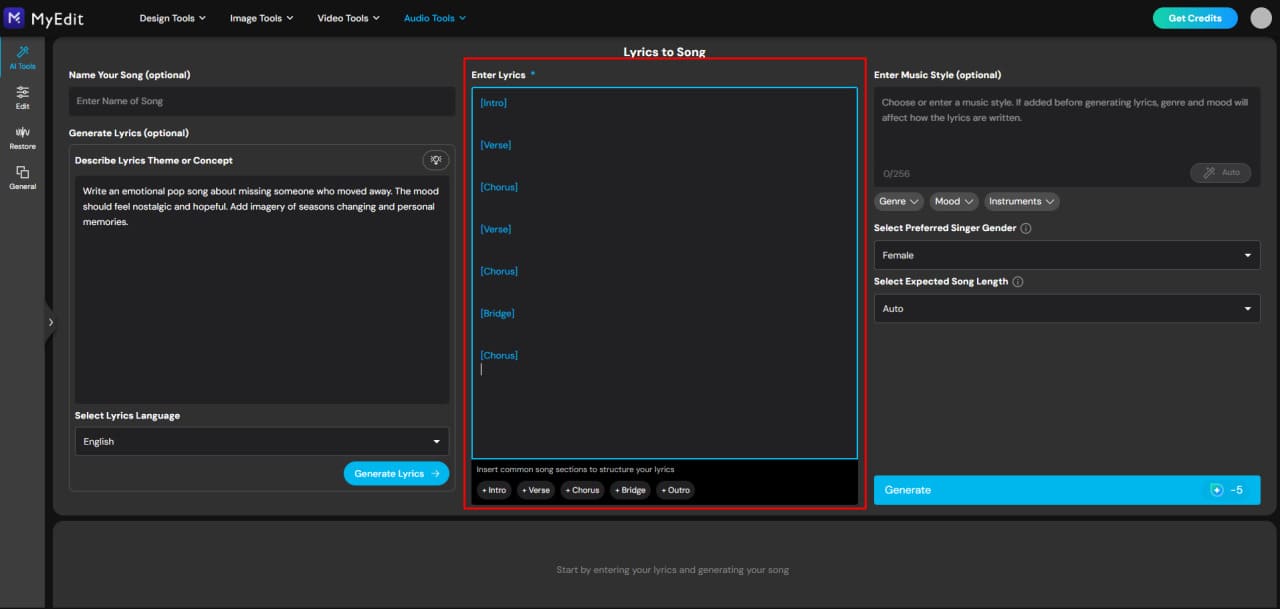Open the General tools section
The height and width of the screenshot is (609, 1280).
pos(21,177)
